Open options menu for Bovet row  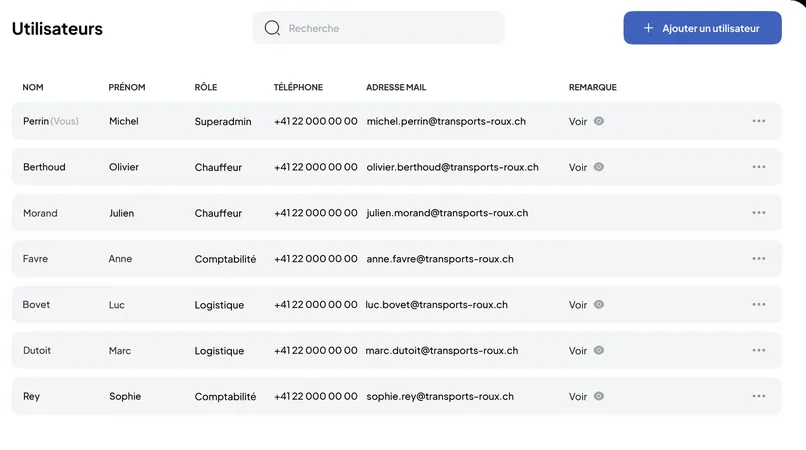[x=759, y=304]
